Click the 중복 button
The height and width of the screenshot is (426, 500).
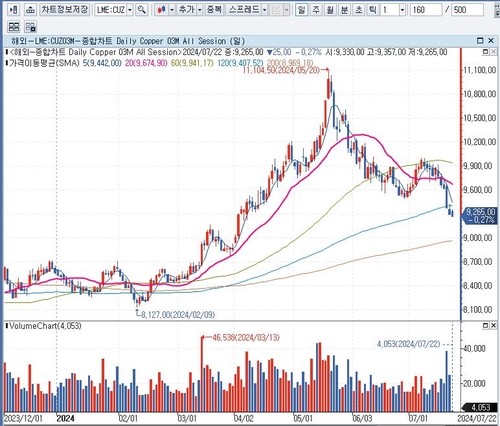(x=214, y=10)
